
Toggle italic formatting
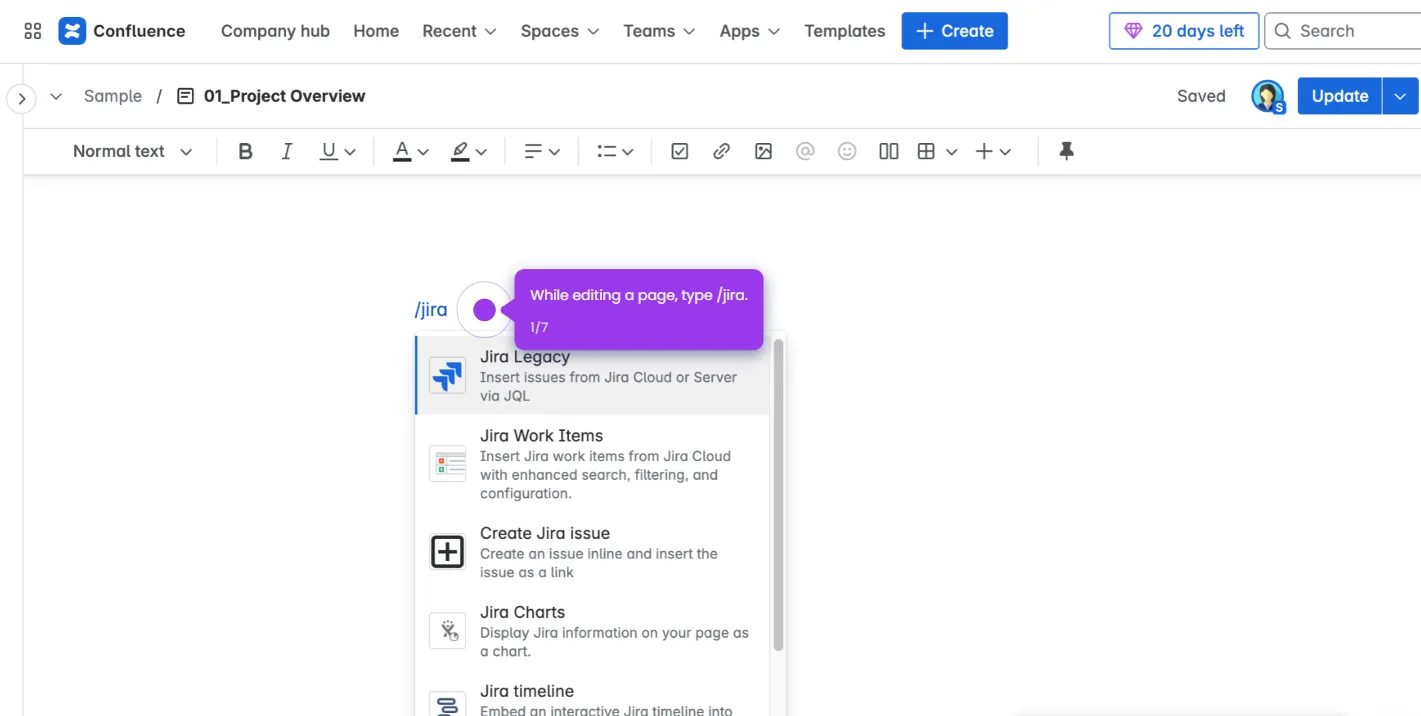[x=287, y=151]
